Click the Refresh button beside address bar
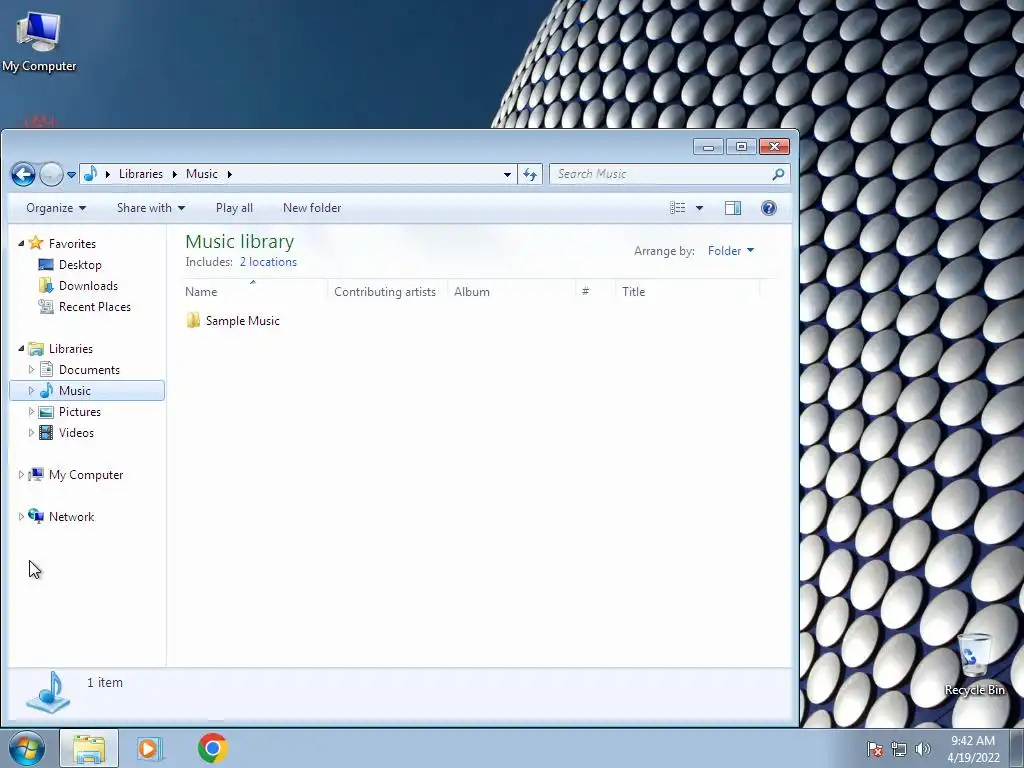The width and height of the screenshot is (1024, 768). tap(530, 174)
